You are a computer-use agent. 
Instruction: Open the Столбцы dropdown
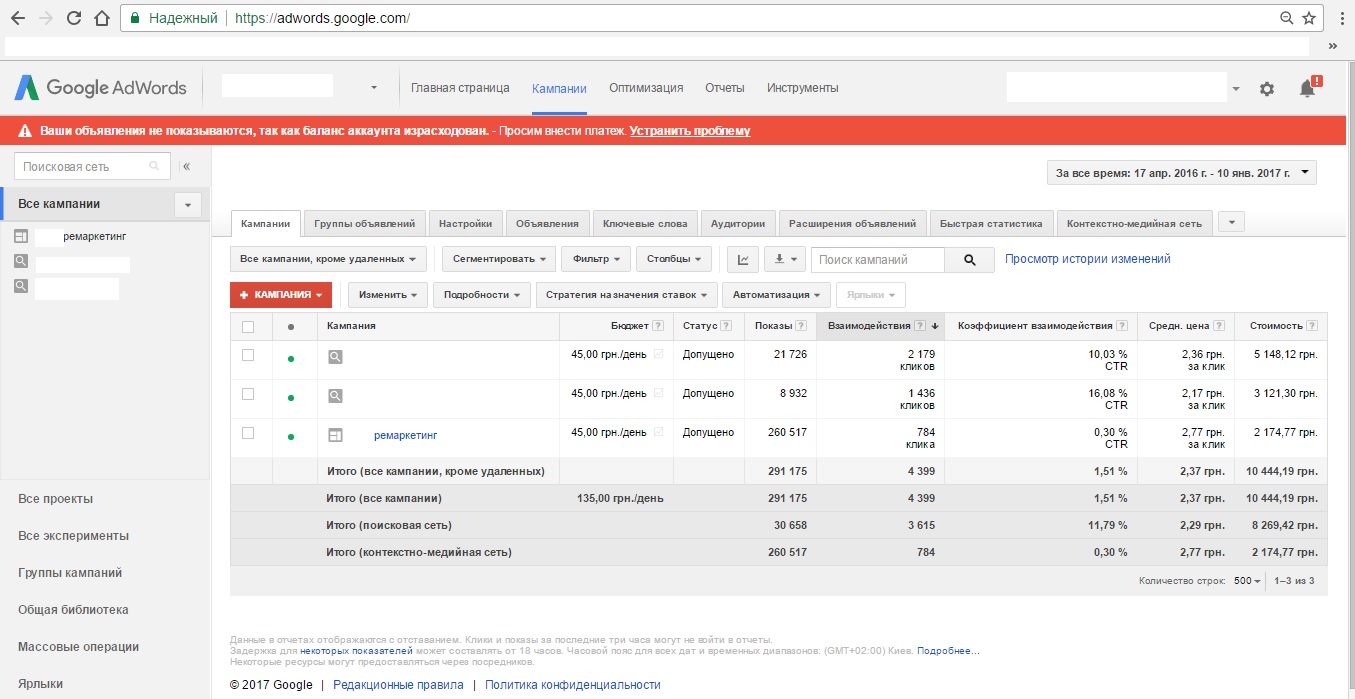[674, 260]
